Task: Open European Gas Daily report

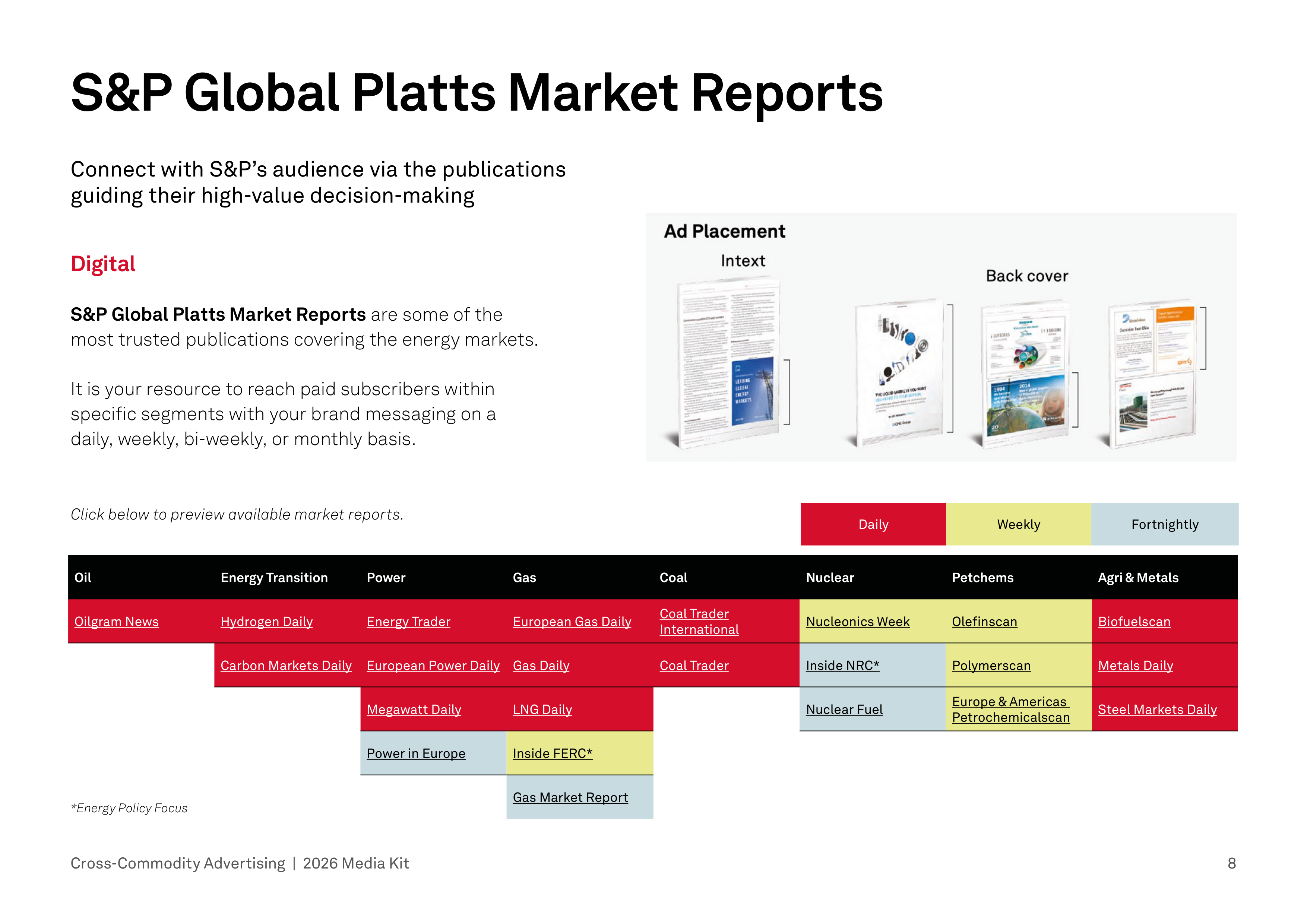Action: [572, 621]
